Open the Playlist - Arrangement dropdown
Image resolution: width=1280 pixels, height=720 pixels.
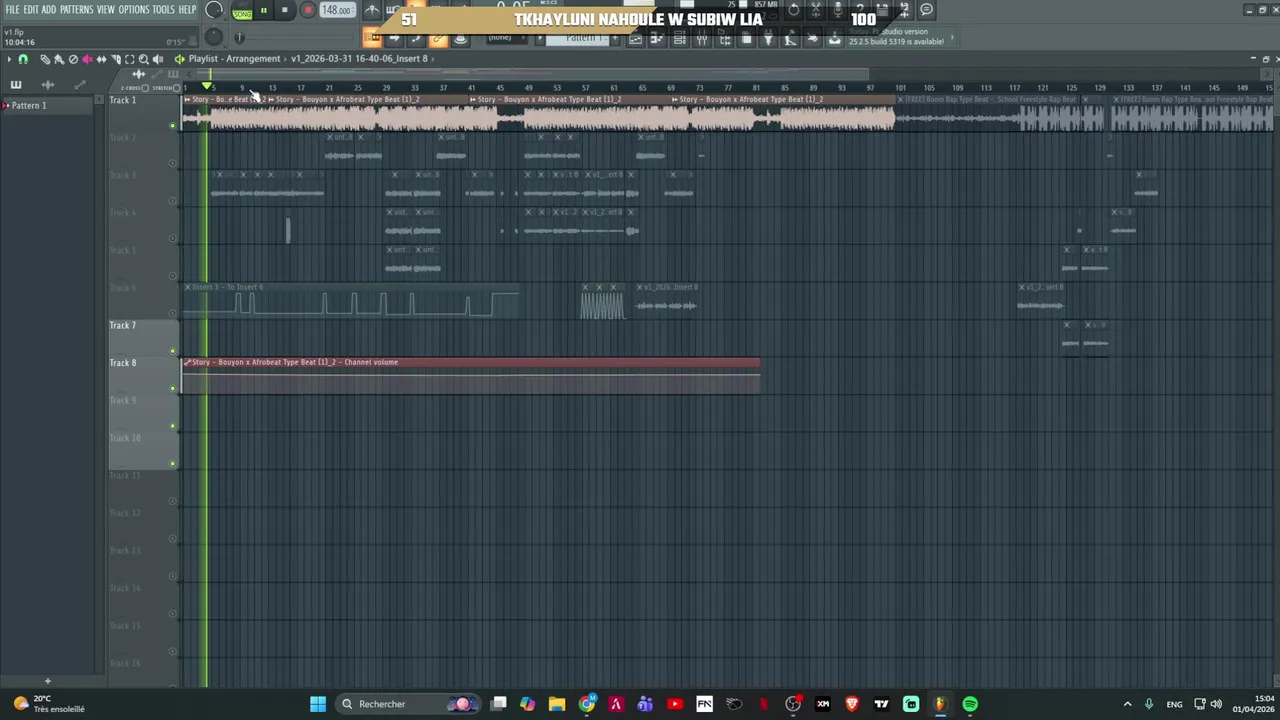(x=234, y=58)
